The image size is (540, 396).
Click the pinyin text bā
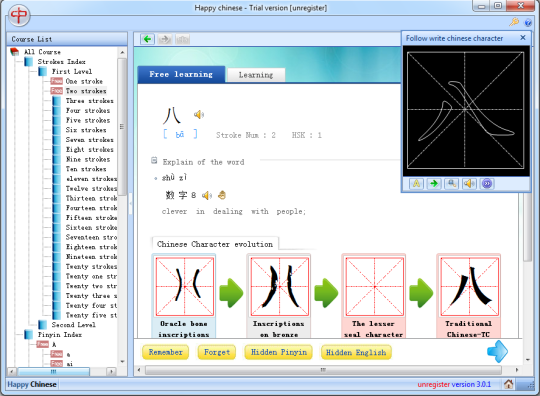click(180, 135)
